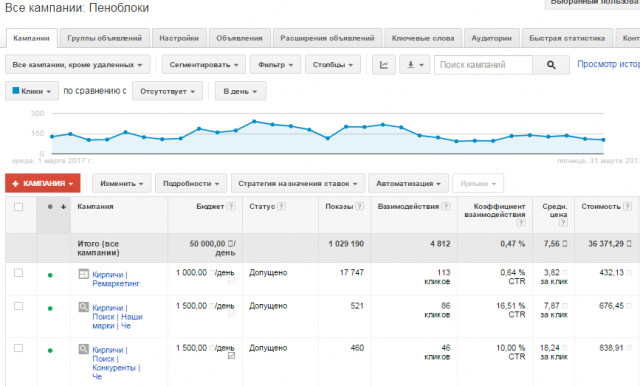Screen dimensions: 640x386
Task: Open the Фильтр dropdown
Action: point(275,65)
